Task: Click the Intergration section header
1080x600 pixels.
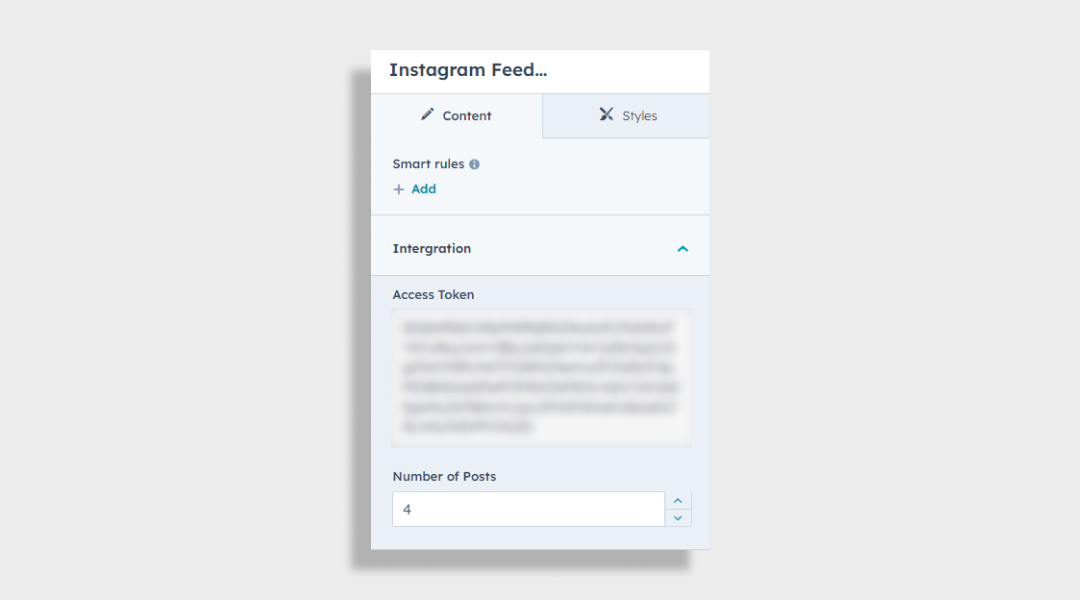Action: click(x=540, y=249)
